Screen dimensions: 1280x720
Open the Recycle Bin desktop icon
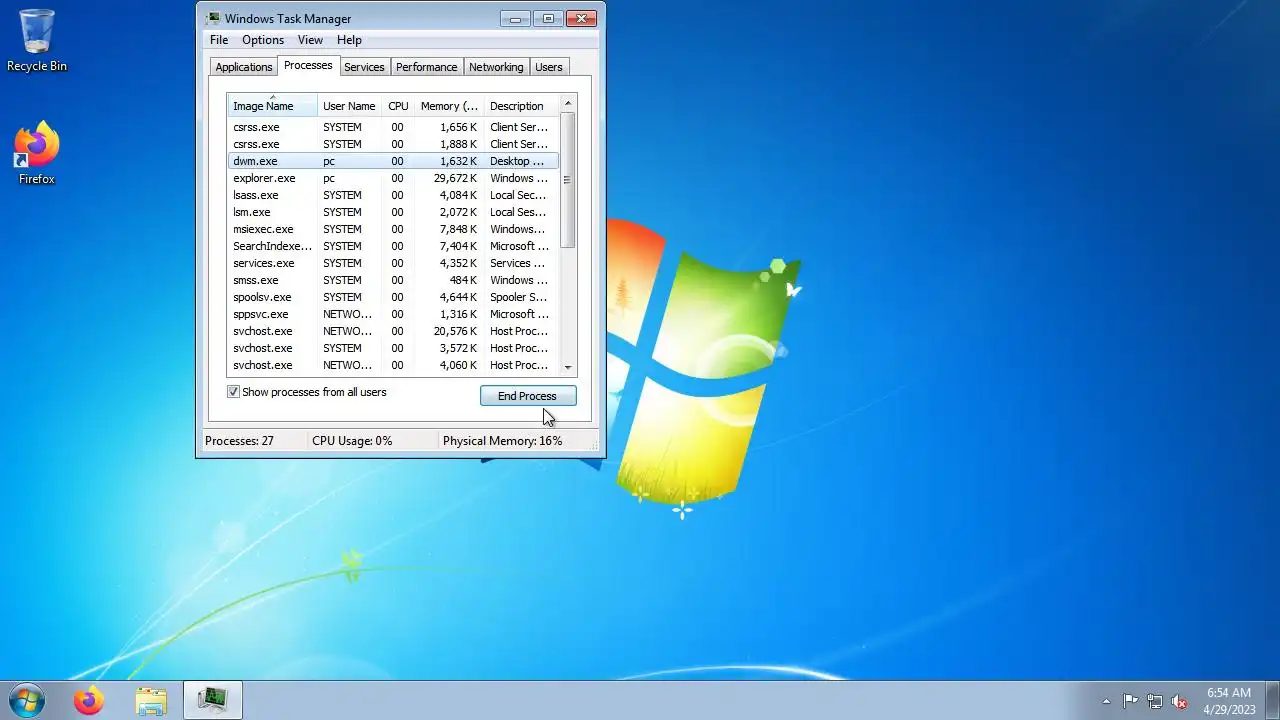click(37, 40)
